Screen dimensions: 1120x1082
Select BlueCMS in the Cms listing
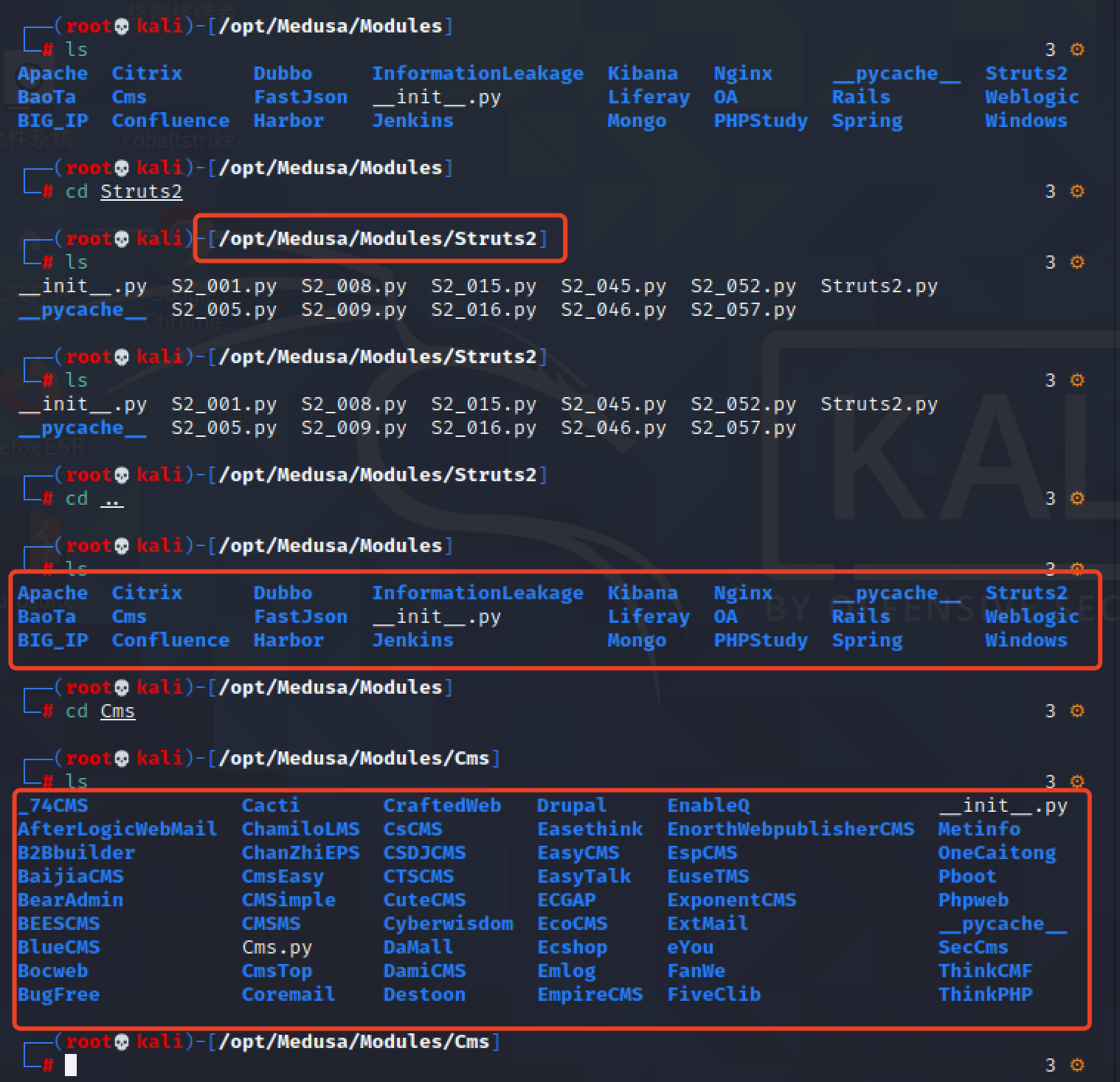pyautogui.click(x=58, y=948)
